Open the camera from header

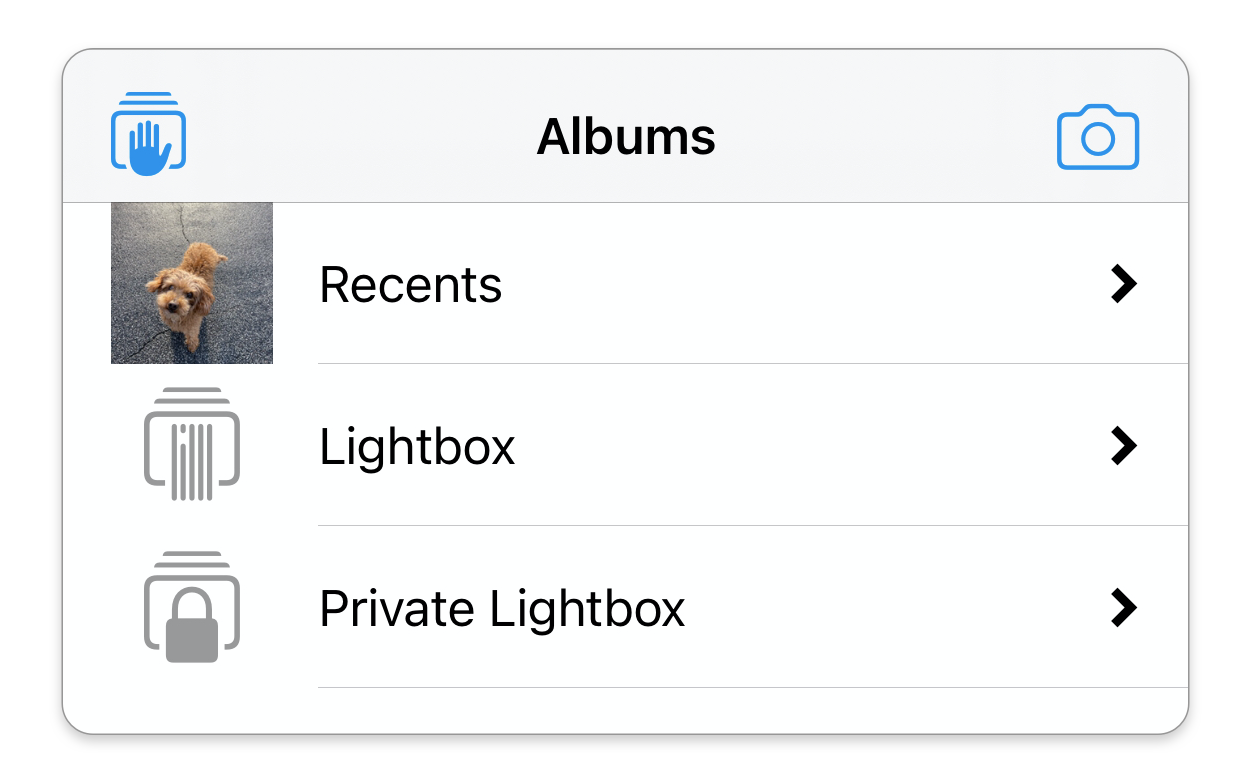(x=1098, y=137)
